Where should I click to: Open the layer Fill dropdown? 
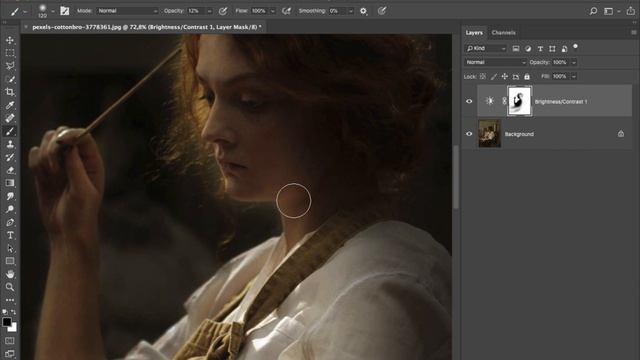(x=573, y=76)
